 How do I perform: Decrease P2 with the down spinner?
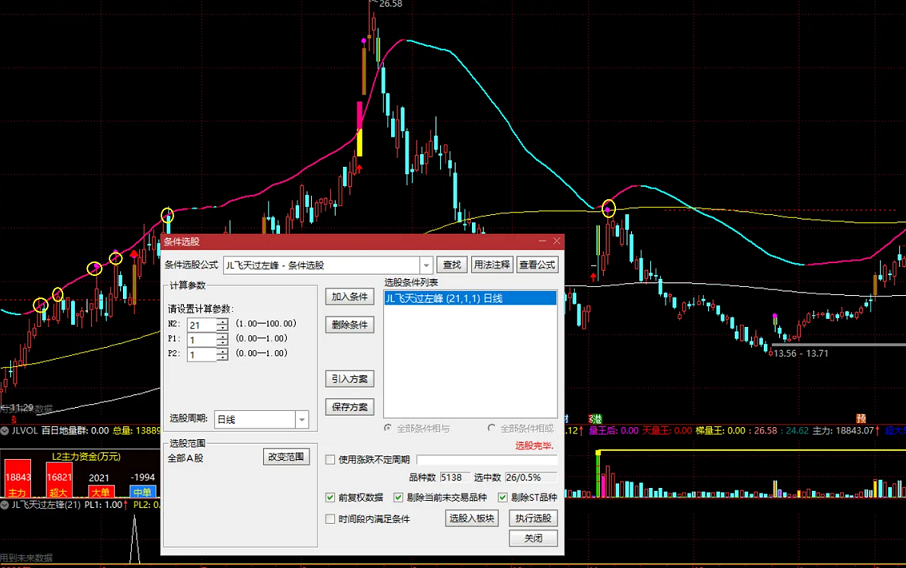(222, 358)
